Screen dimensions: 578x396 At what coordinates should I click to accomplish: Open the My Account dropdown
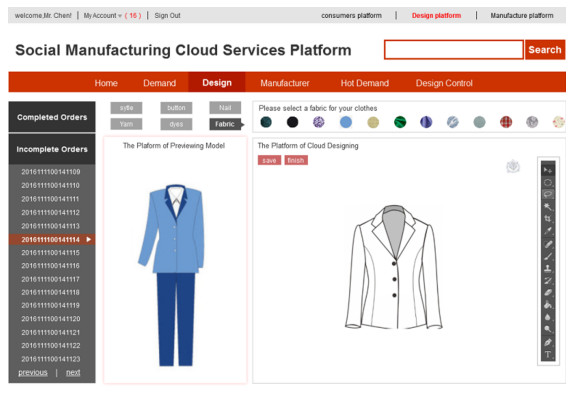coord(102,15)
